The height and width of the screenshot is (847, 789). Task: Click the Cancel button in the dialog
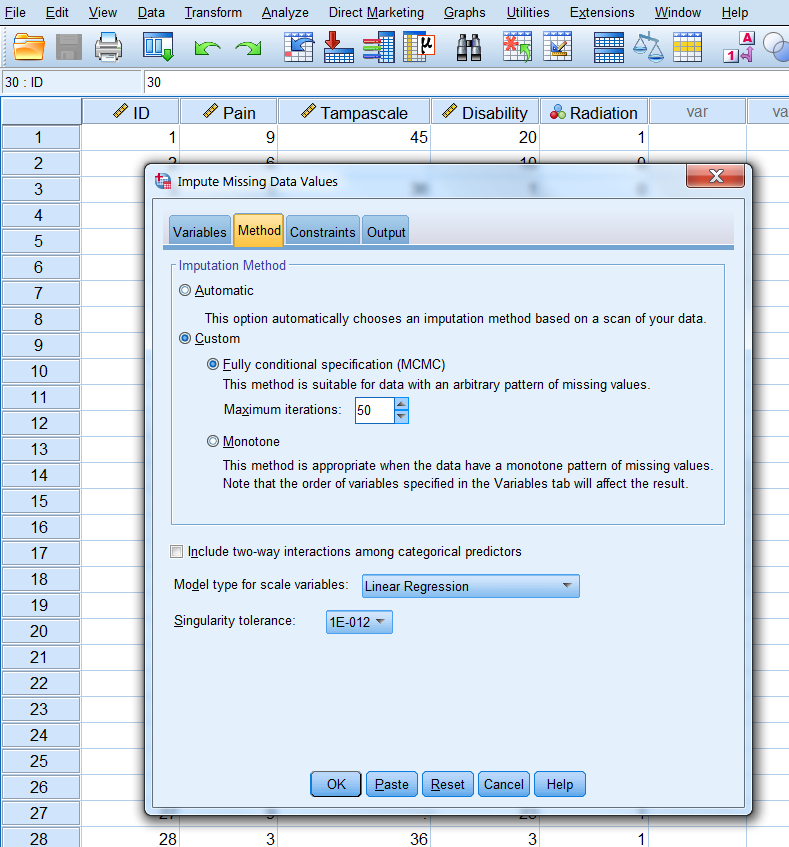click(503, 784)
